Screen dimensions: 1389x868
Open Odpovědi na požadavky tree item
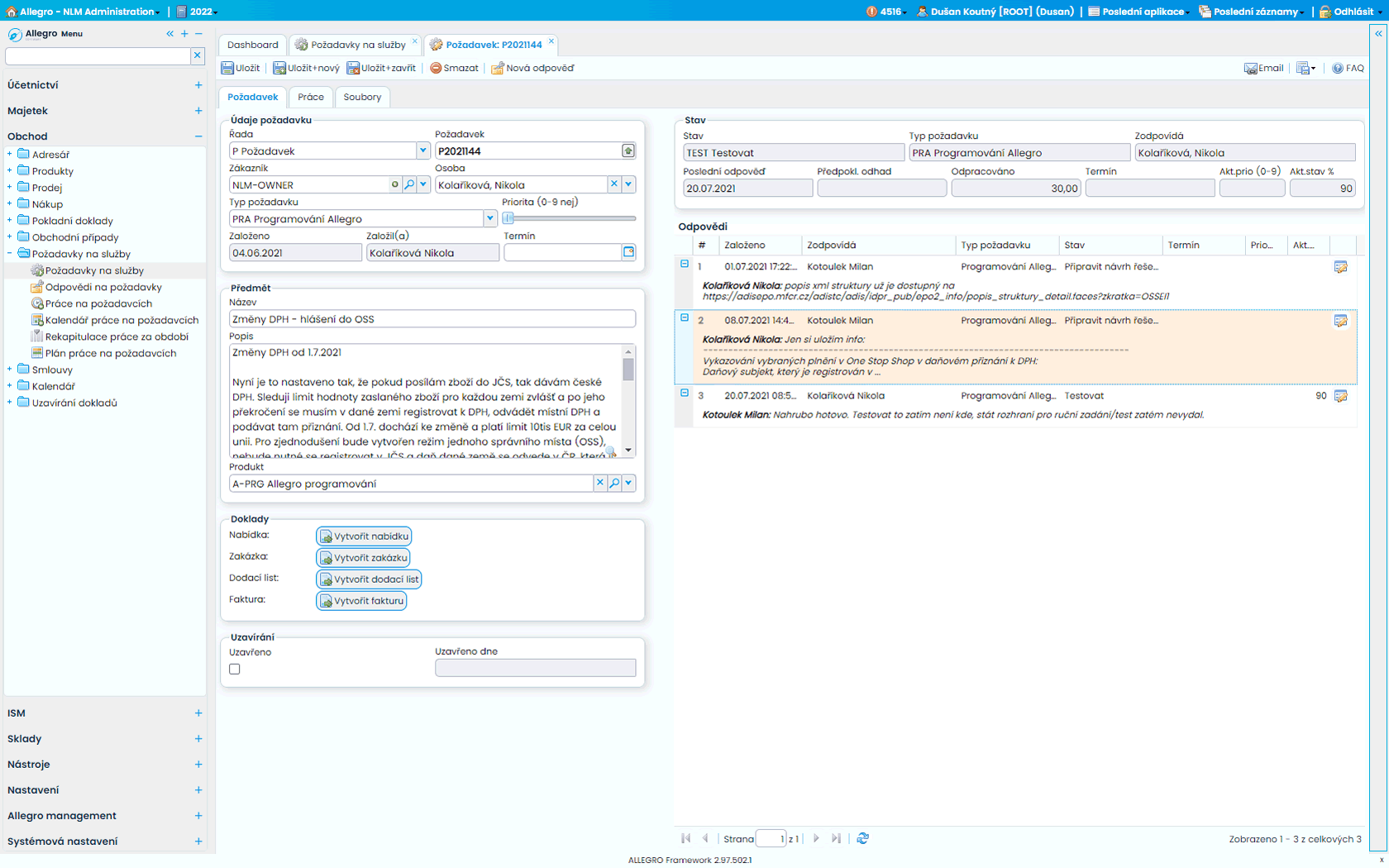click(x=103, y=287)
